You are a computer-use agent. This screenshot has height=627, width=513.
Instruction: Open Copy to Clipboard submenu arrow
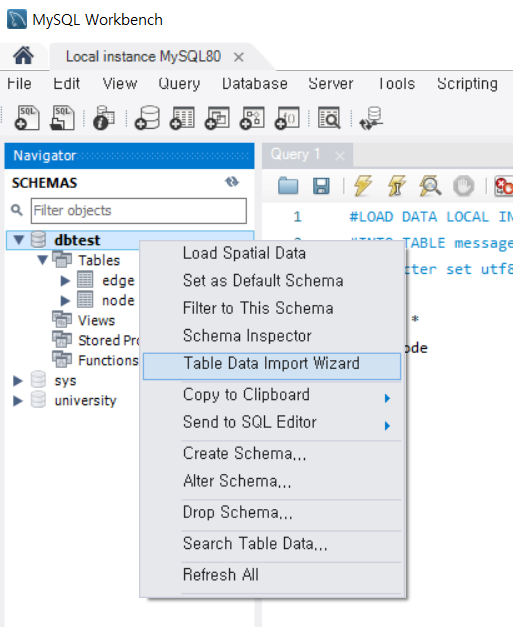coord(387,398)
